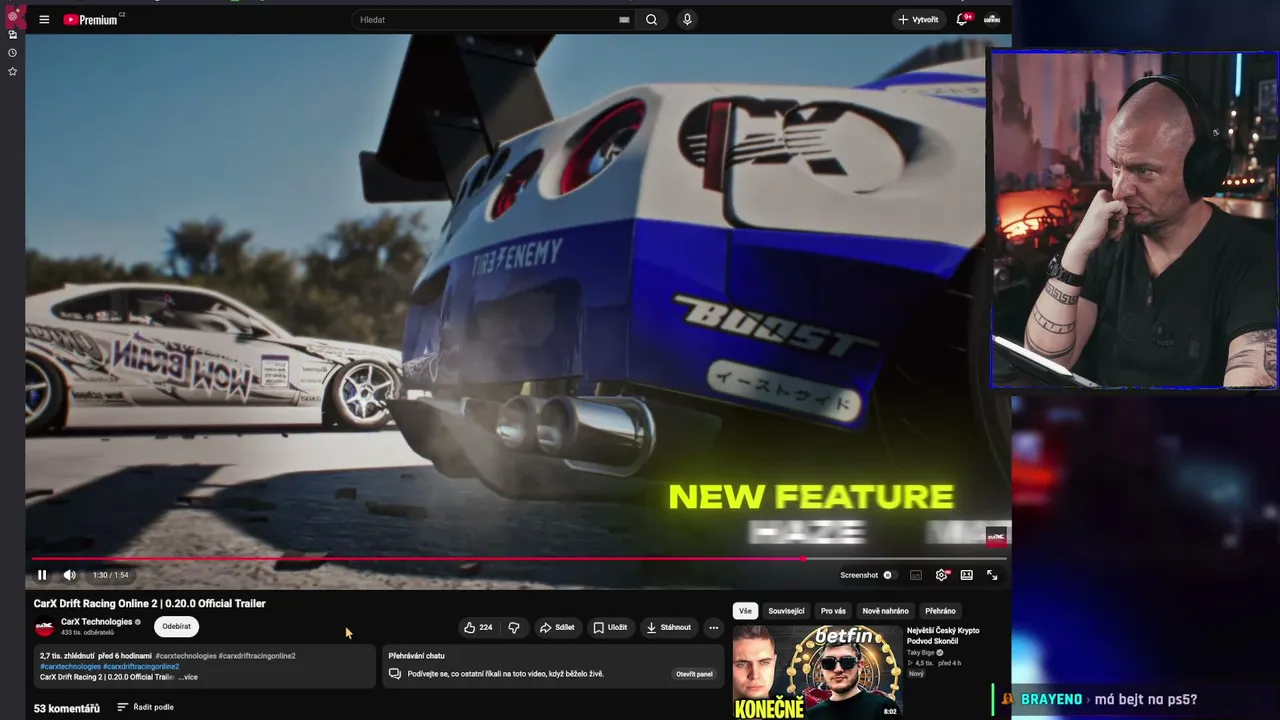Select the Nově nahráno filter chip

(x=886, y=611)
